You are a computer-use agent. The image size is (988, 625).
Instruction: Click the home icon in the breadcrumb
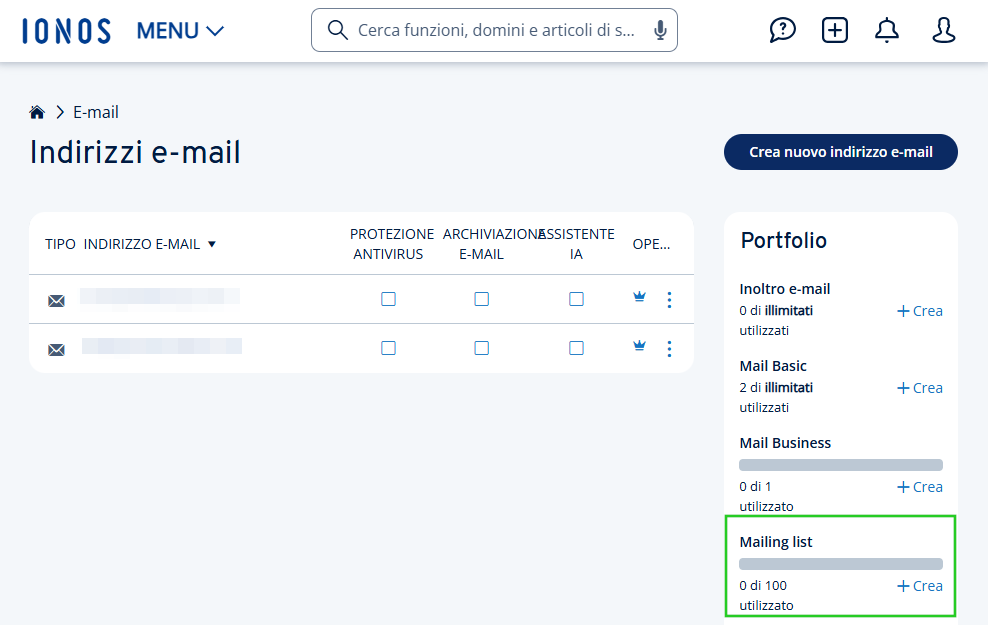point(37,111)
